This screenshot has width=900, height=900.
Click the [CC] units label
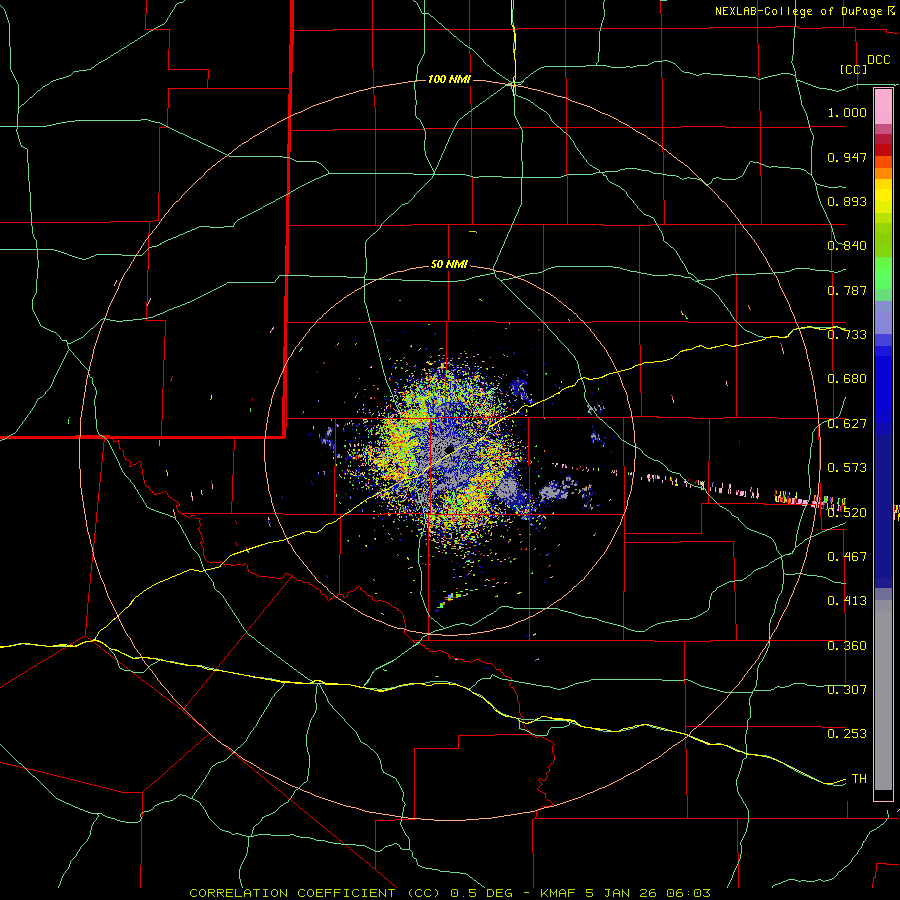[x=854, y=69]
